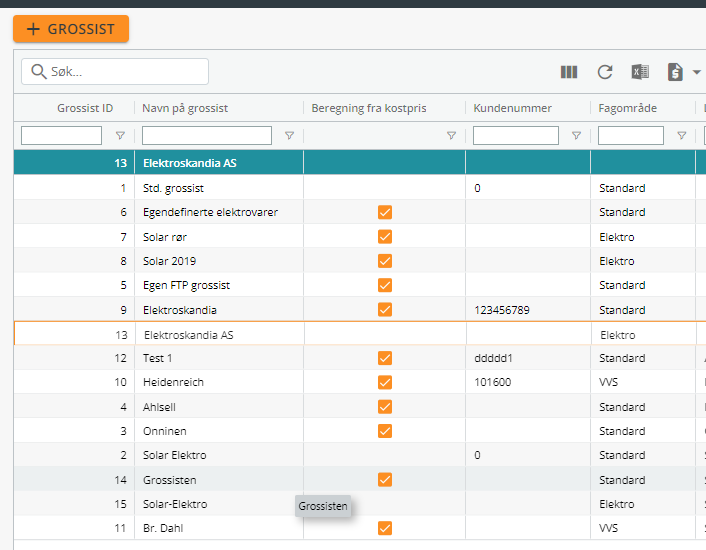This screenshot has width=706, height=550.
Task: Select the Egendefinerte elektrovarer row name
Action: [x=210, y=212]
